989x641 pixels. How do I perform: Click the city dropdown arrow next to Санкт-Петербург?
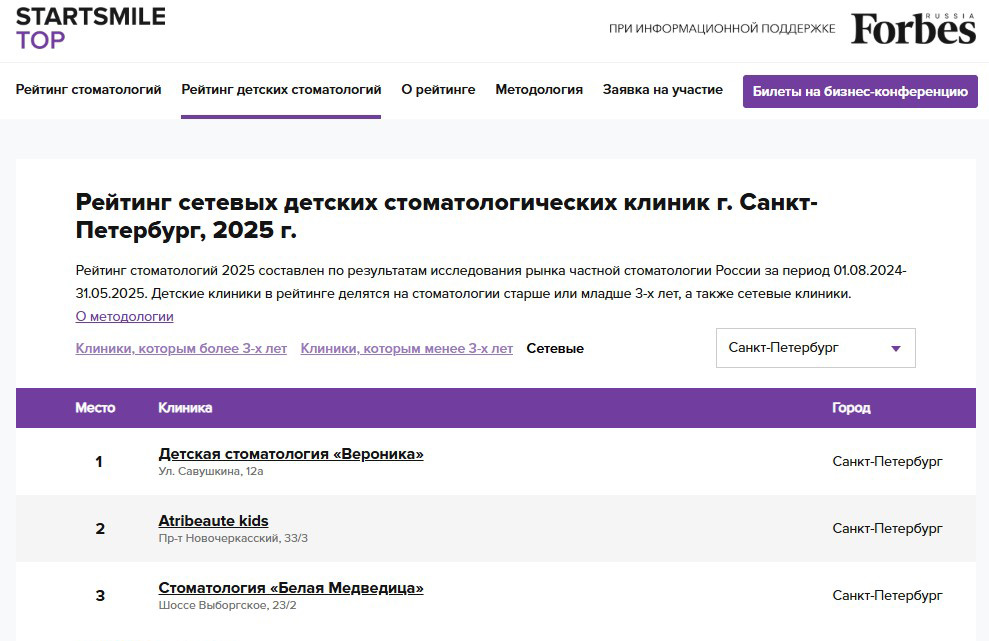pyautogui.click(x=895, y=349)
